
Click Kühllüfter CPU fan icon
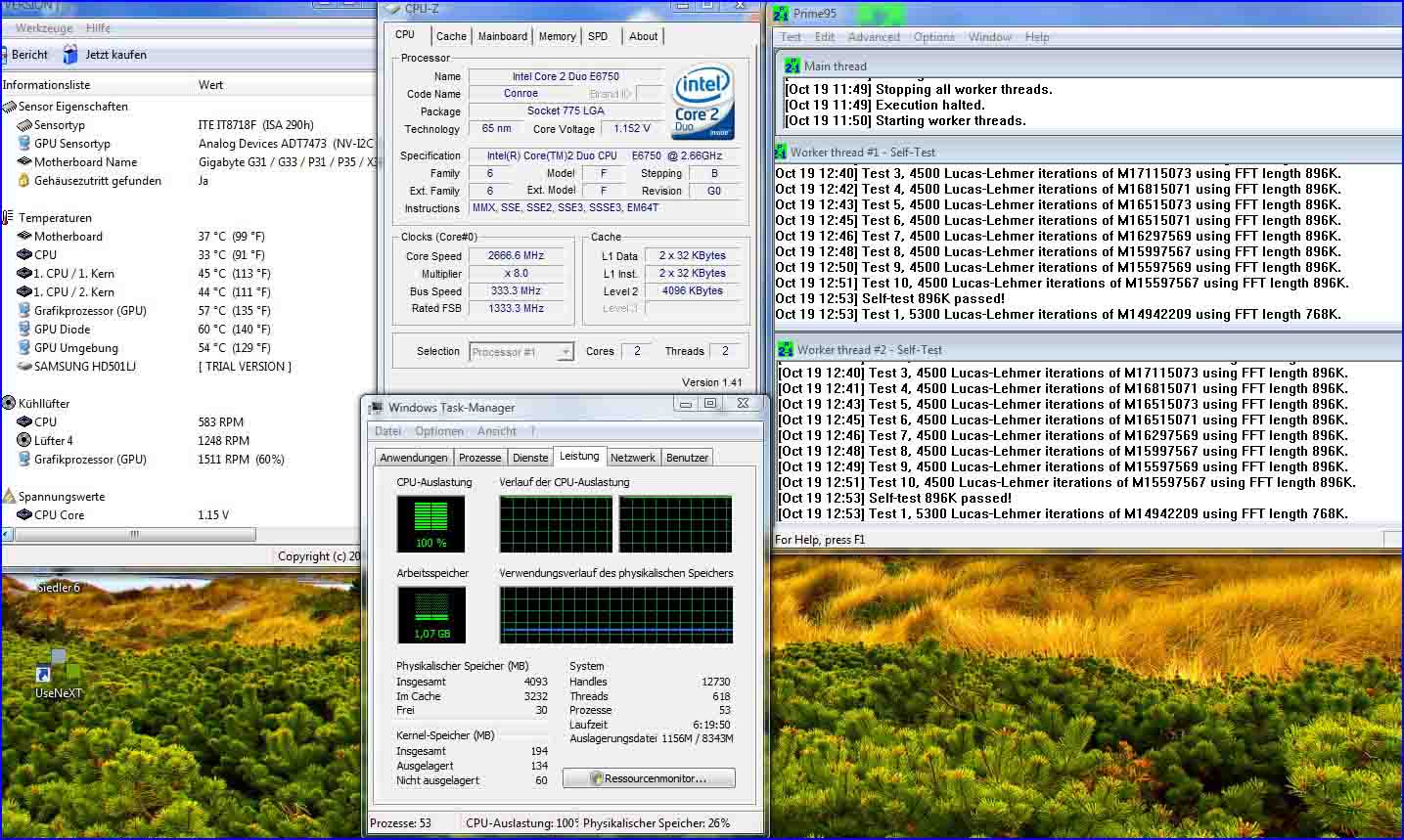(x=24, y=422)
